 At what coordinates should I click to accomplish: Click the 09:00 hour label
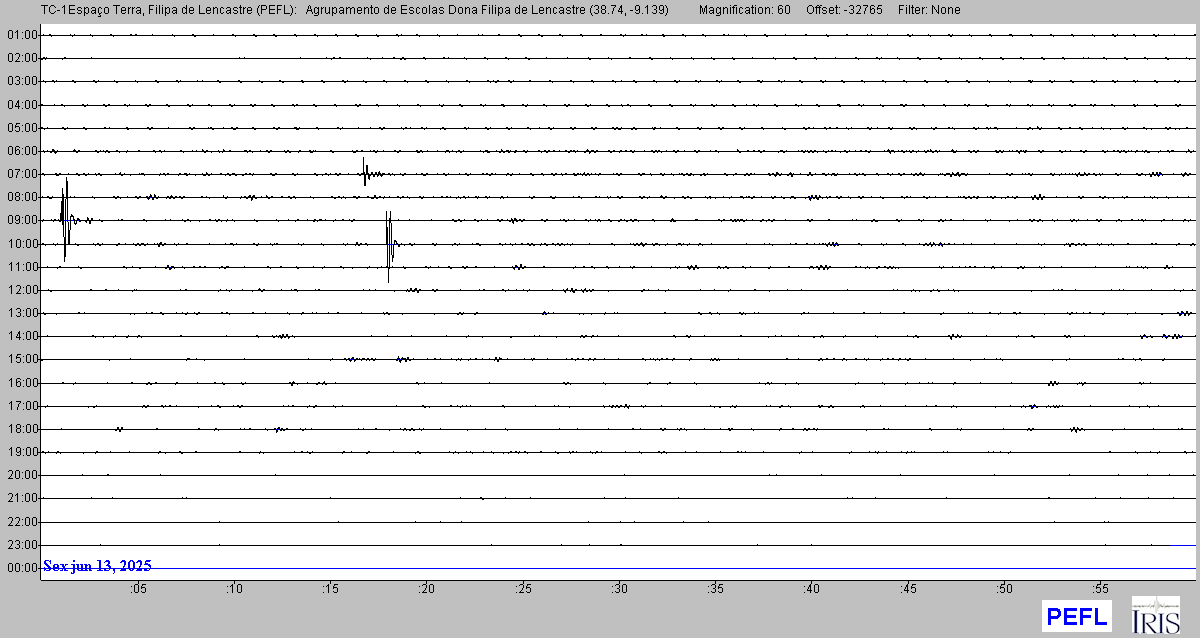click(x=22, y=220)
